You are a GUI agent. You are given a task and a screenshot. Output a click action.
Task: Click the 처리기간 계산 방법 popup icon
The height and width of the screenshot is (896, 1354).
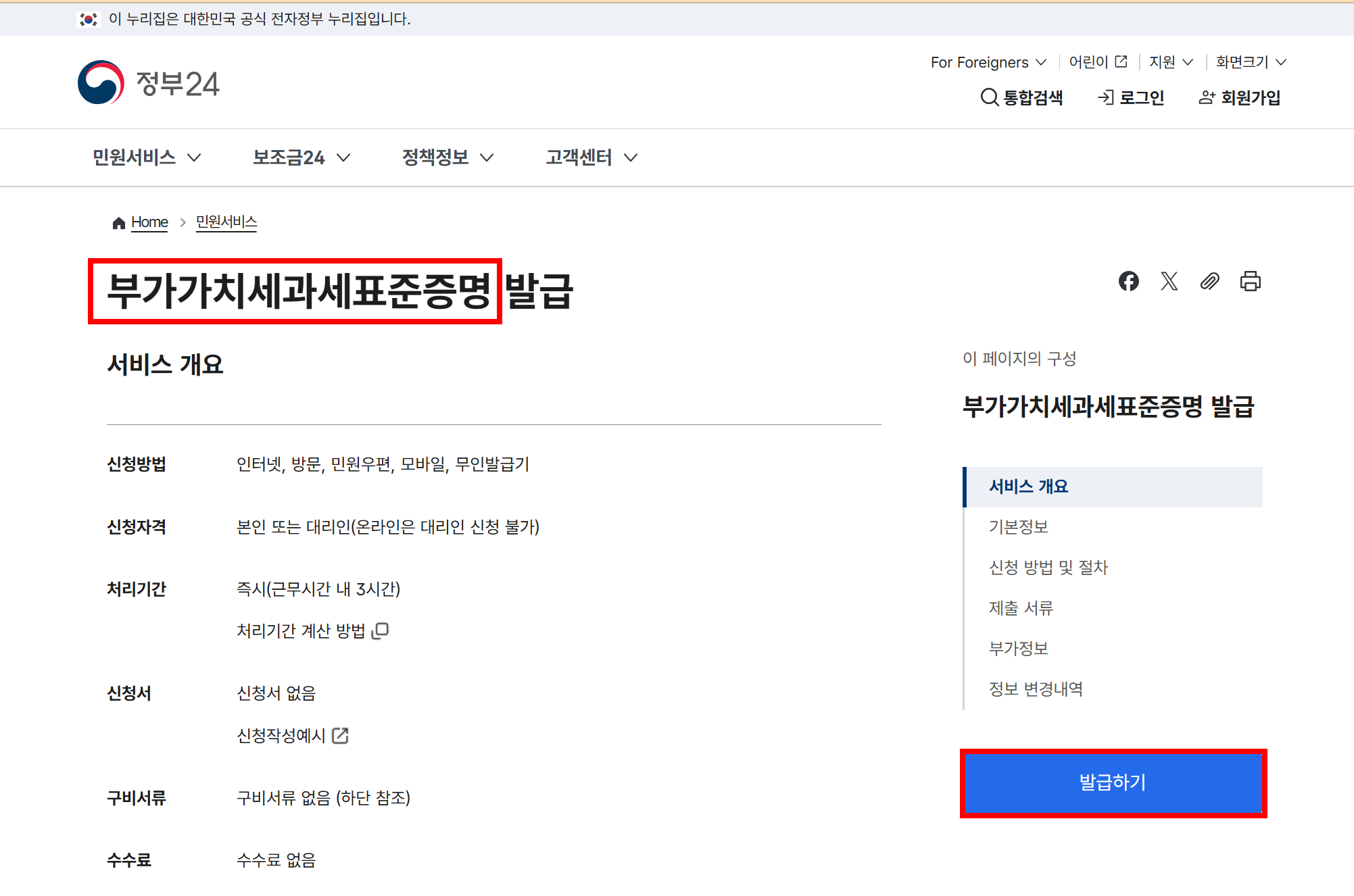381,630
